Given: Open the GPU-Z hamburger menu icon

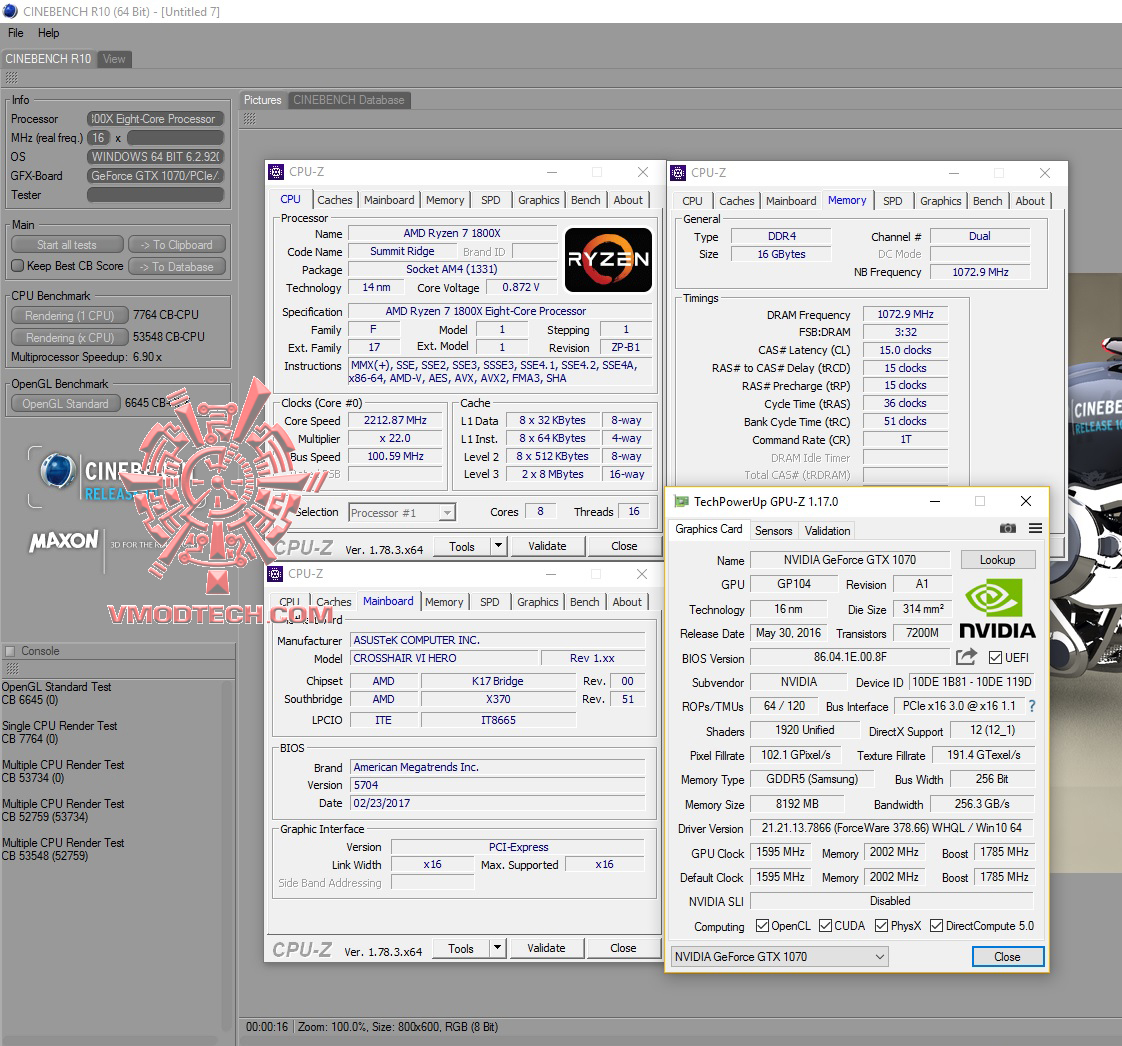Looking at the screenshot, I should (x=1035, y=529).
